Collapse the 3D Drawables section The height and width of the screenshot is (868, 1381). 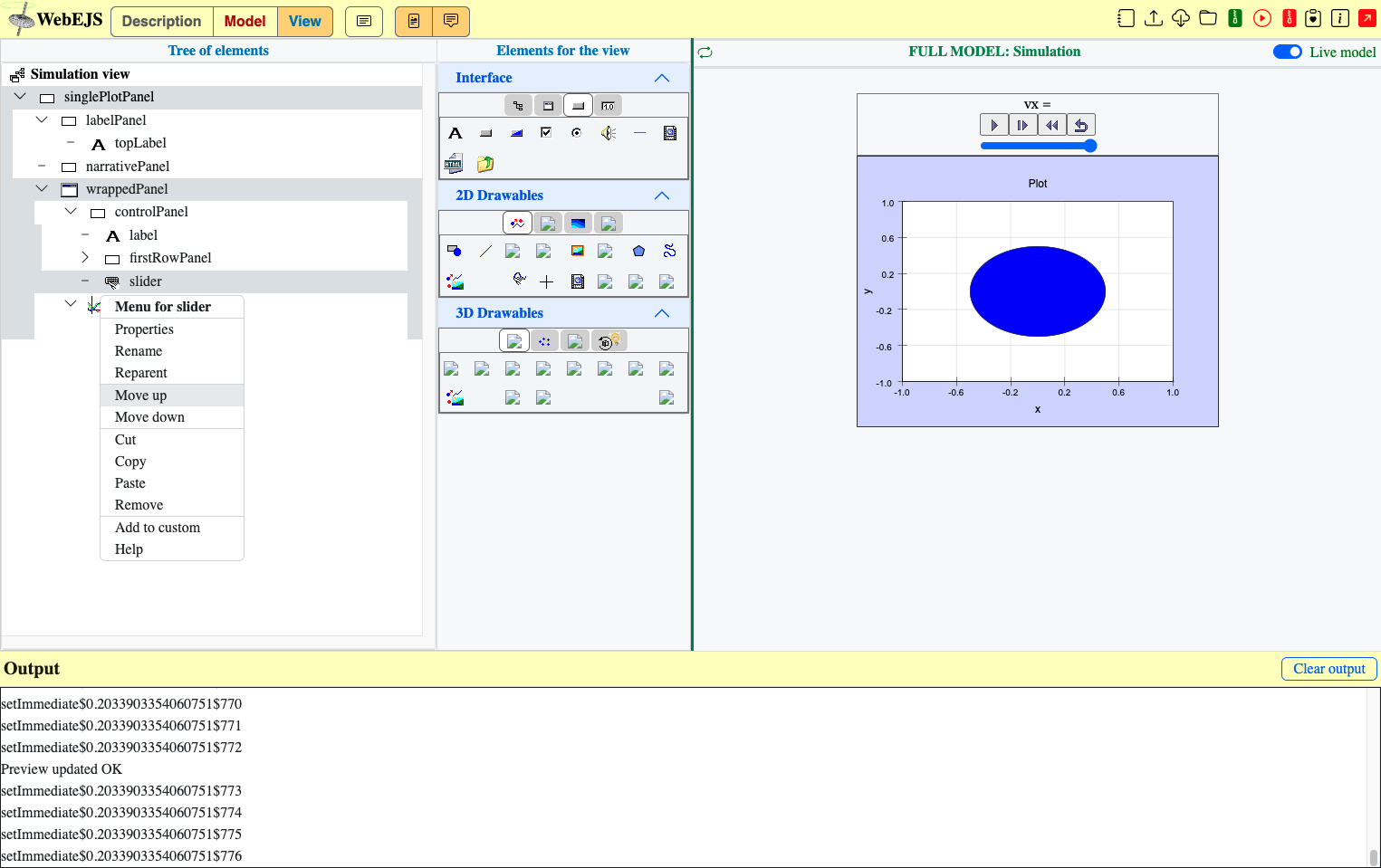tap(662, 313)
